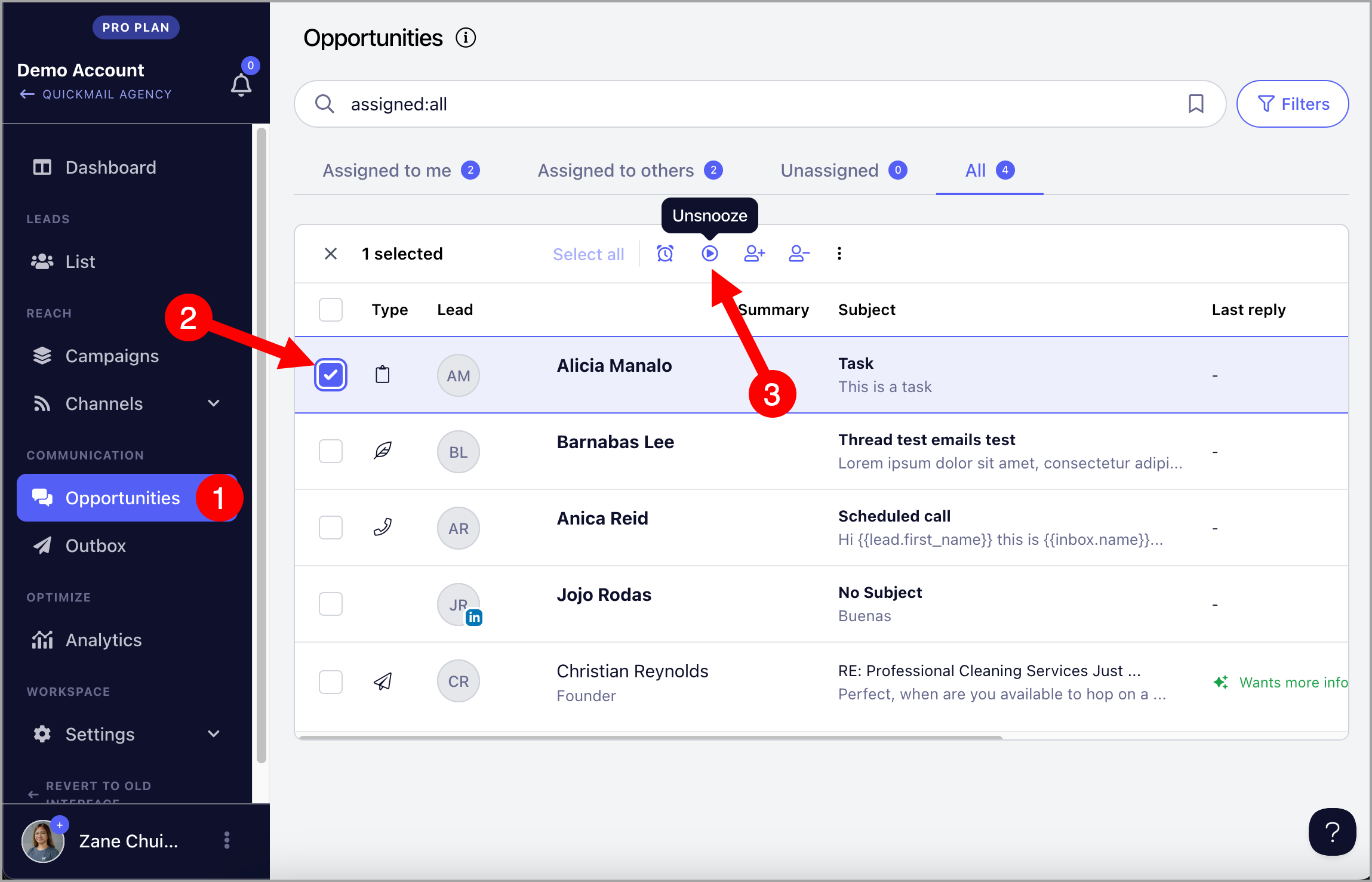
Task: Open the Jojo Rodas lead name
Action: 604,594
